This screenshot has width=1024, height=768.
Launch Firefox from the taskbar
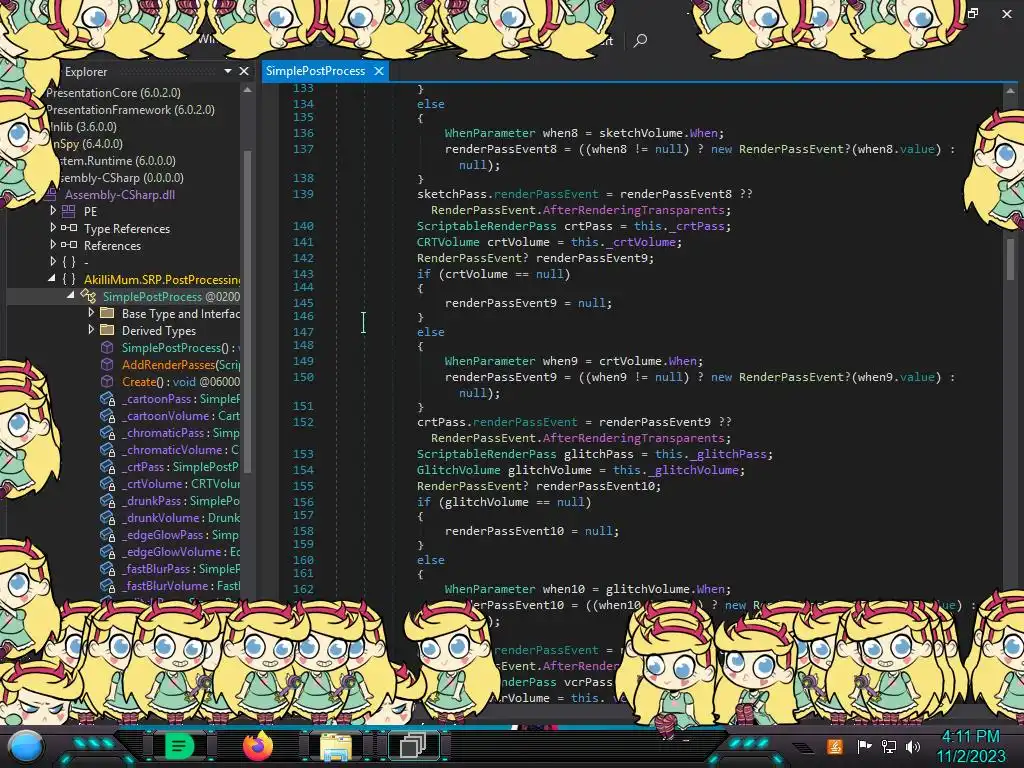click(257, 746)
